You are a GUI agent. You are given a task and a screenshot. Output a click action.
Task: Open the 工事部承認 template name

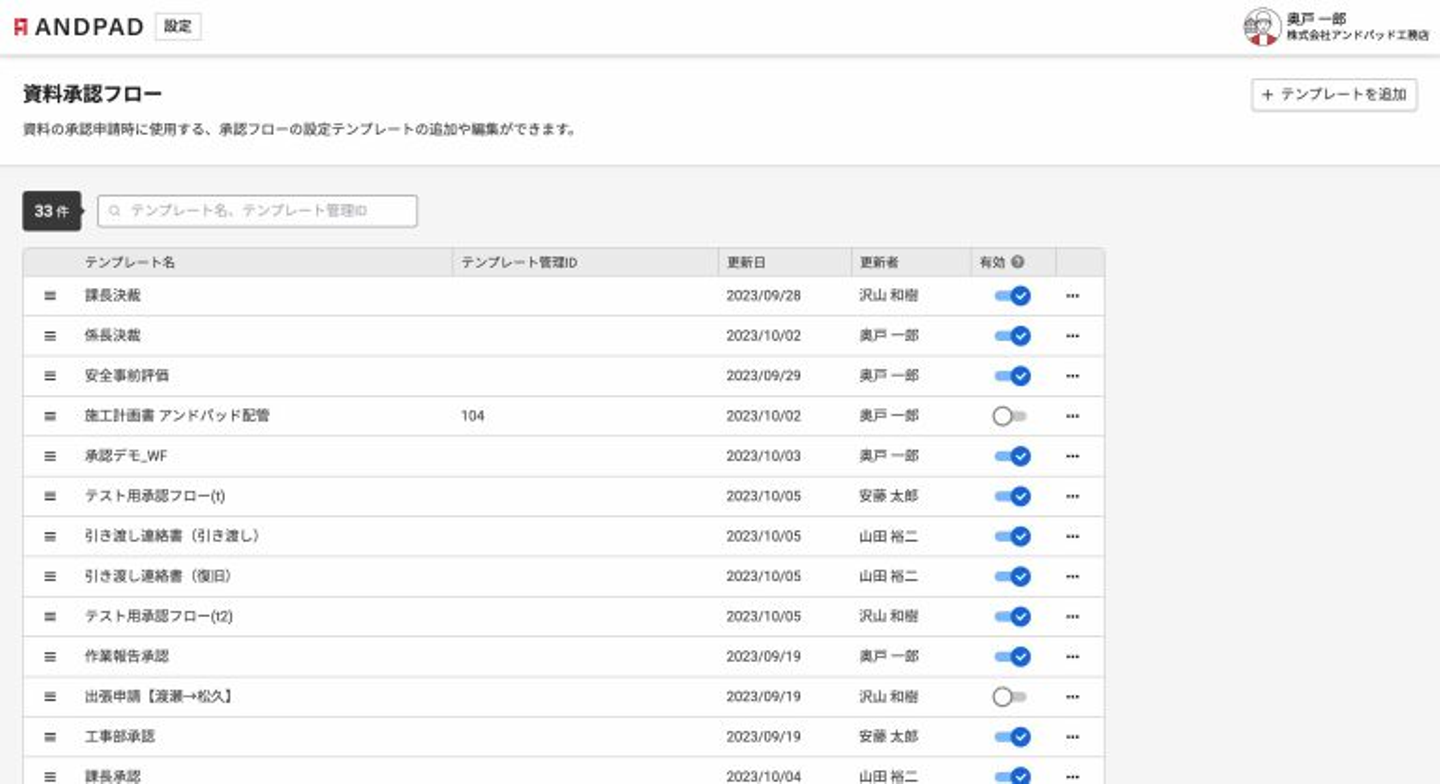click(x=120, y=736)
